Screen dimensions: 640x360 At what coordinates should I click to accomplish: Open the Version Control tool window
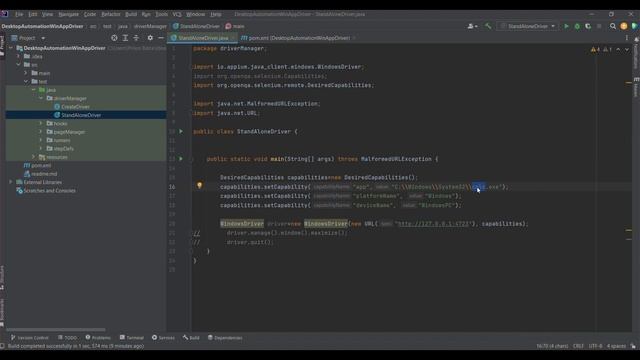point(29,338)
